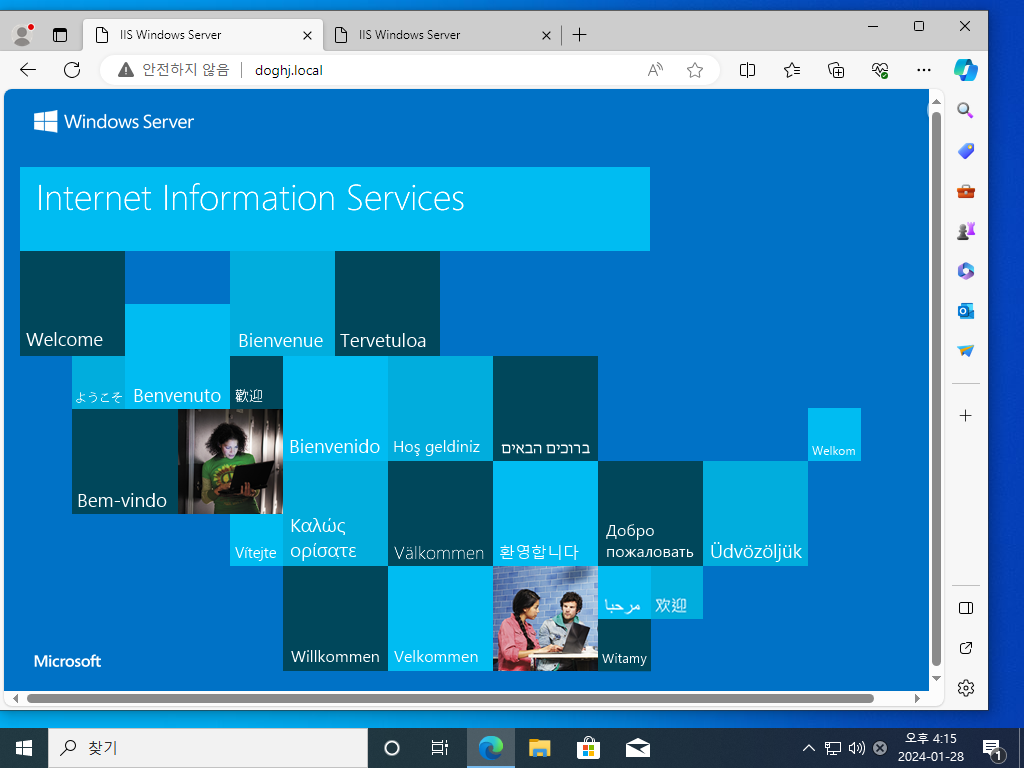Image resolution: width=1024 pixels, height=768 pixels.
Task: Click the Tervetuloa tile
Action: (387, 304)
